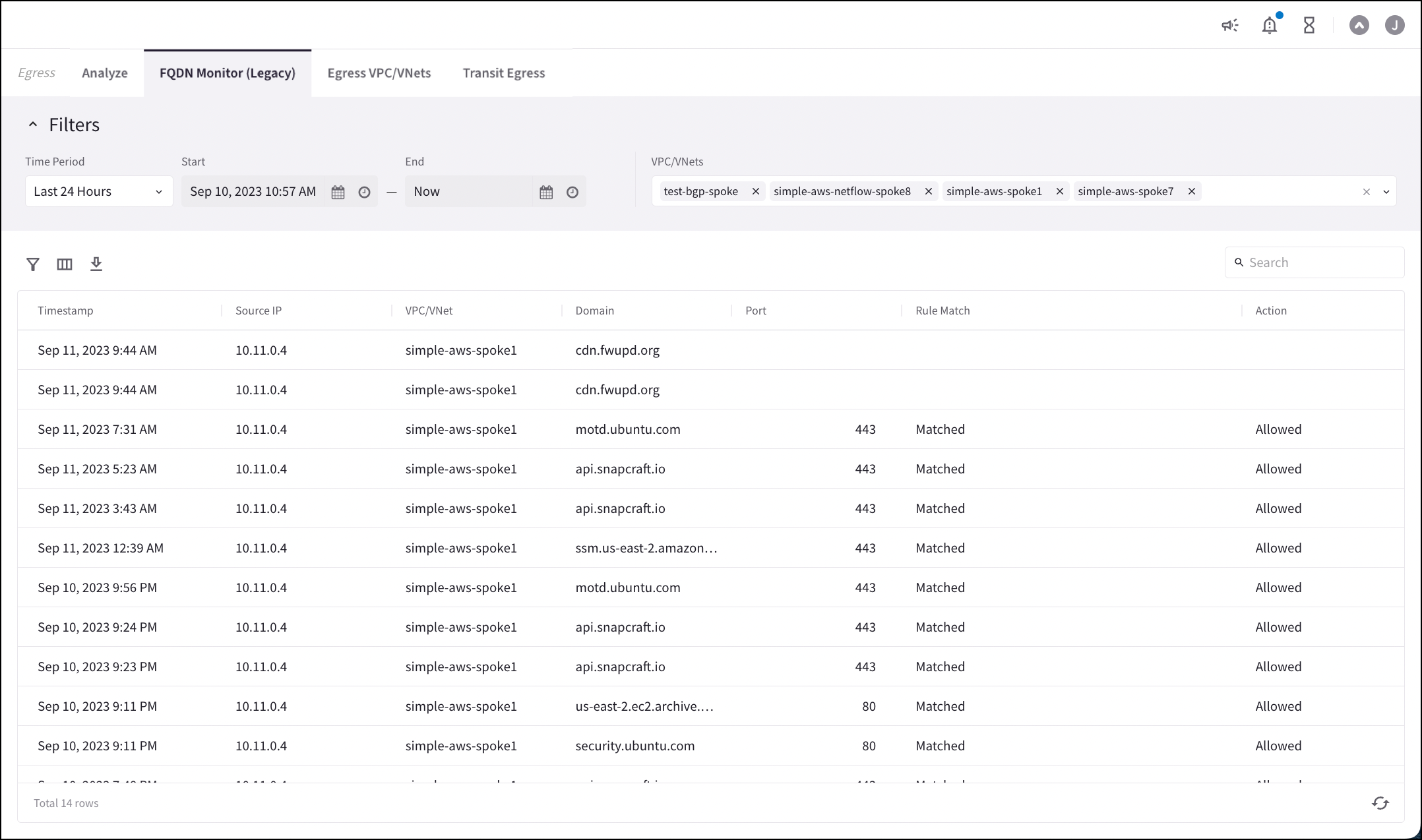Open the Time Period dropdown

99,191
